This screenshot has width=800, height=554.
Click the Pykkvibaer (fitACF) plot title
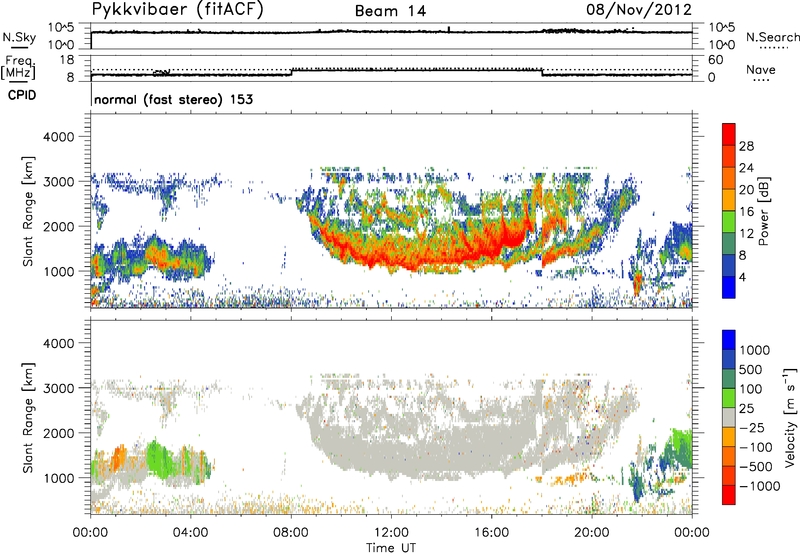[x=178, y=10]
